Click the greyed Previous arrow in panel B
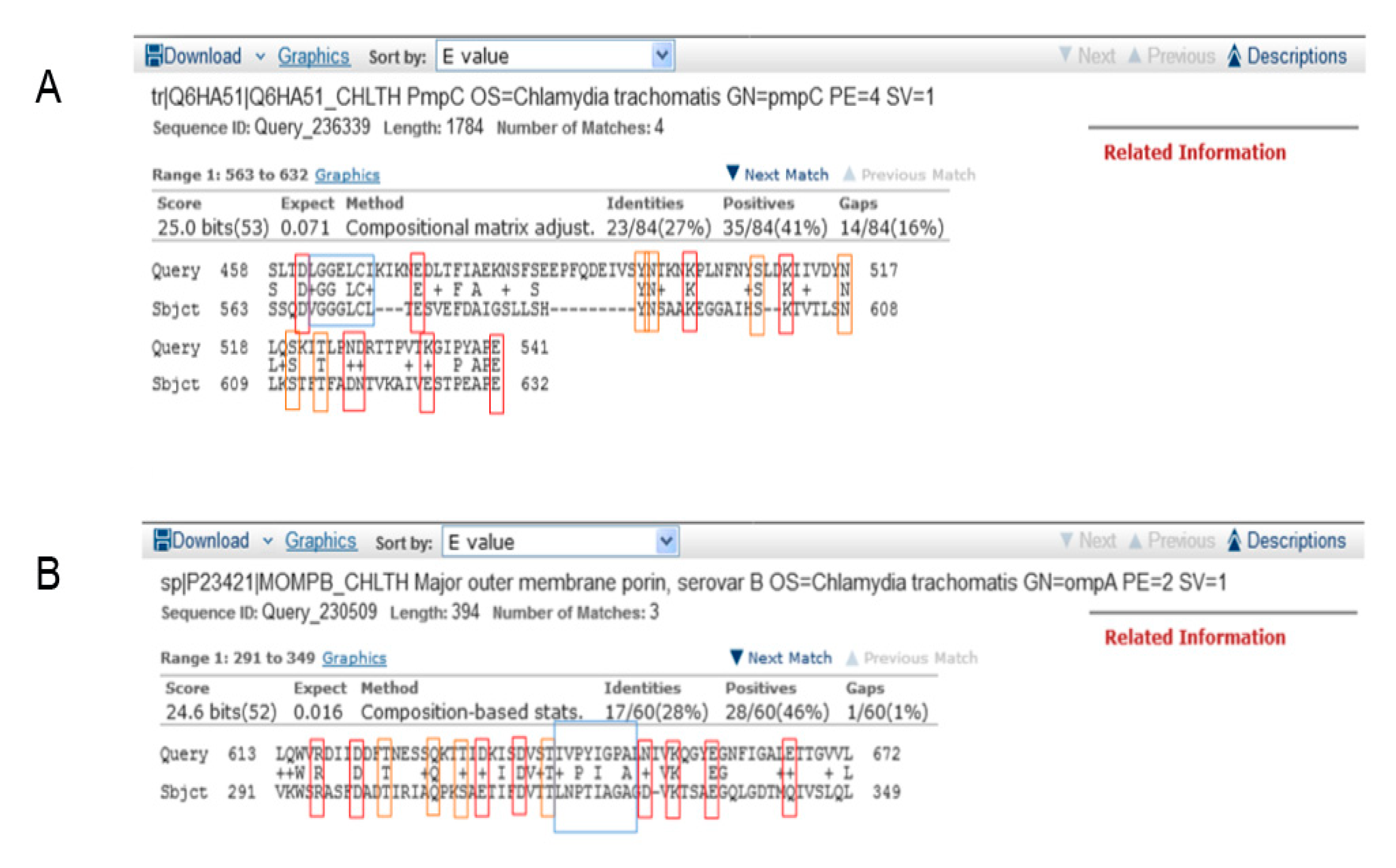Image resolution: width=1396 pixels, height=868 pixels. (1135, 540)
